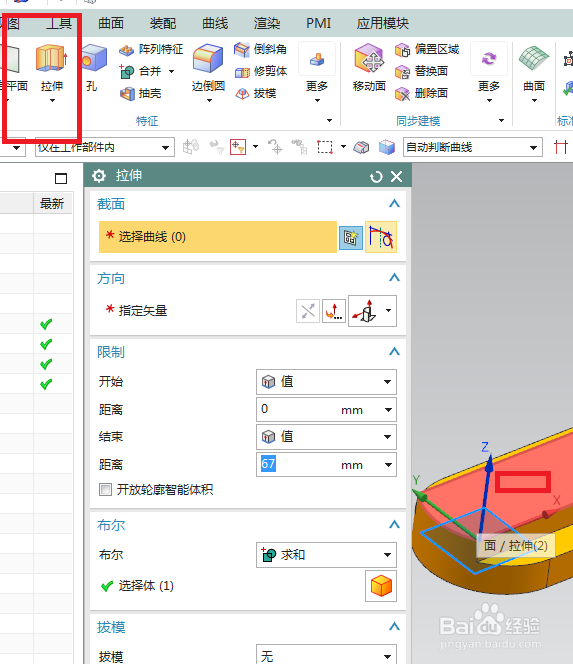This screenshot has height=664, width=573.
Task: Click the 曲面 surface icon in ribbon
Action: point(534,58)
